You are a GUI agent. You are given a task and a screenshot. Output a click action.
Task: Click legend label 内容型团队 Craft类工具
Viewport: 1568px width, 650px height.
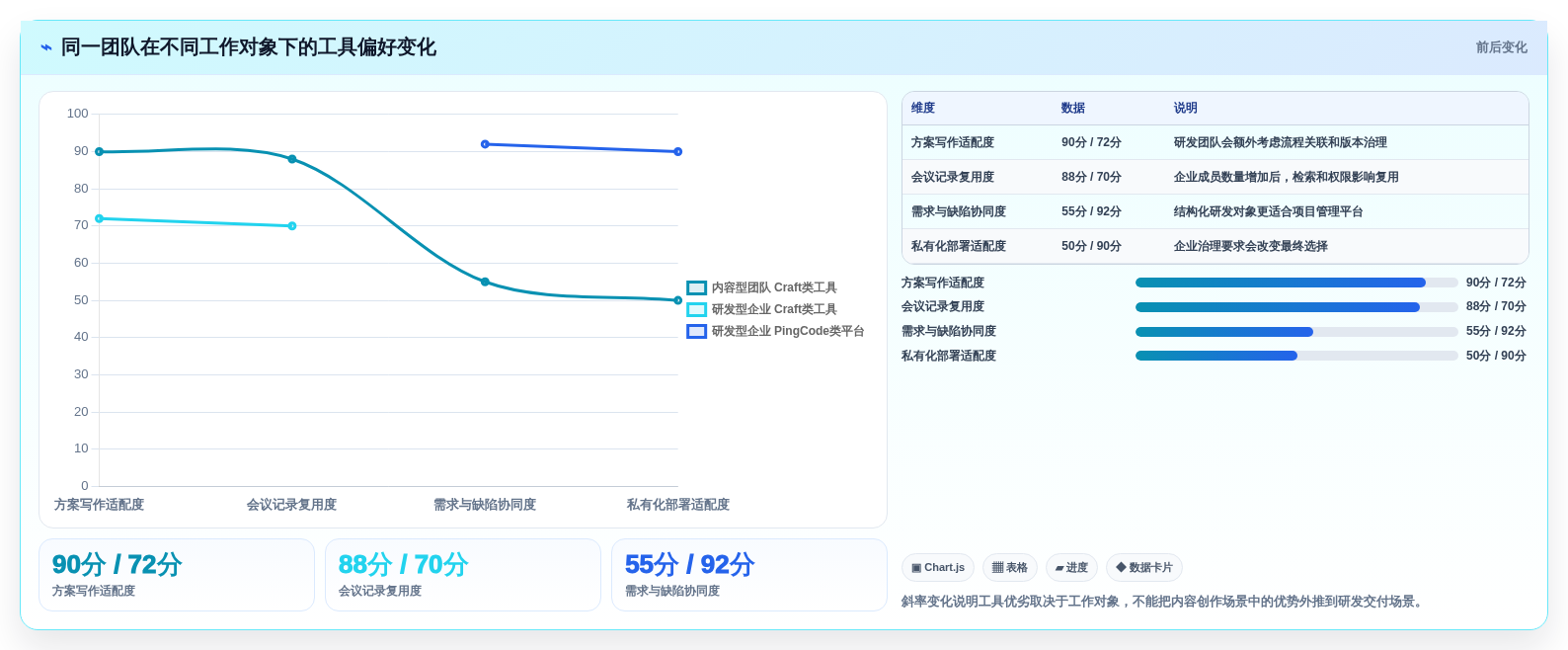click(x=774, y=287)
